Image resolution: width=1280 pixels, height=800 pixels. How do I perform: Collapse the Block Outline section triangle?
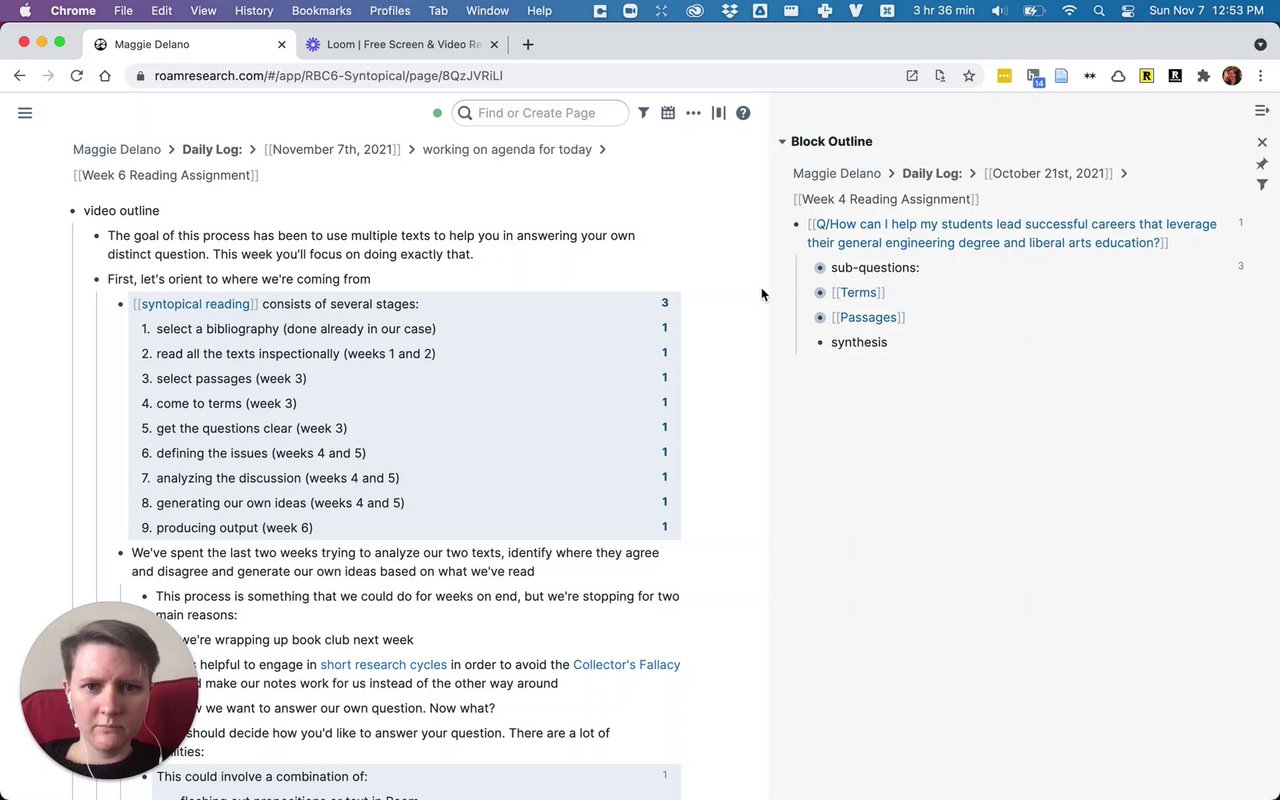(x=782, y=142)
